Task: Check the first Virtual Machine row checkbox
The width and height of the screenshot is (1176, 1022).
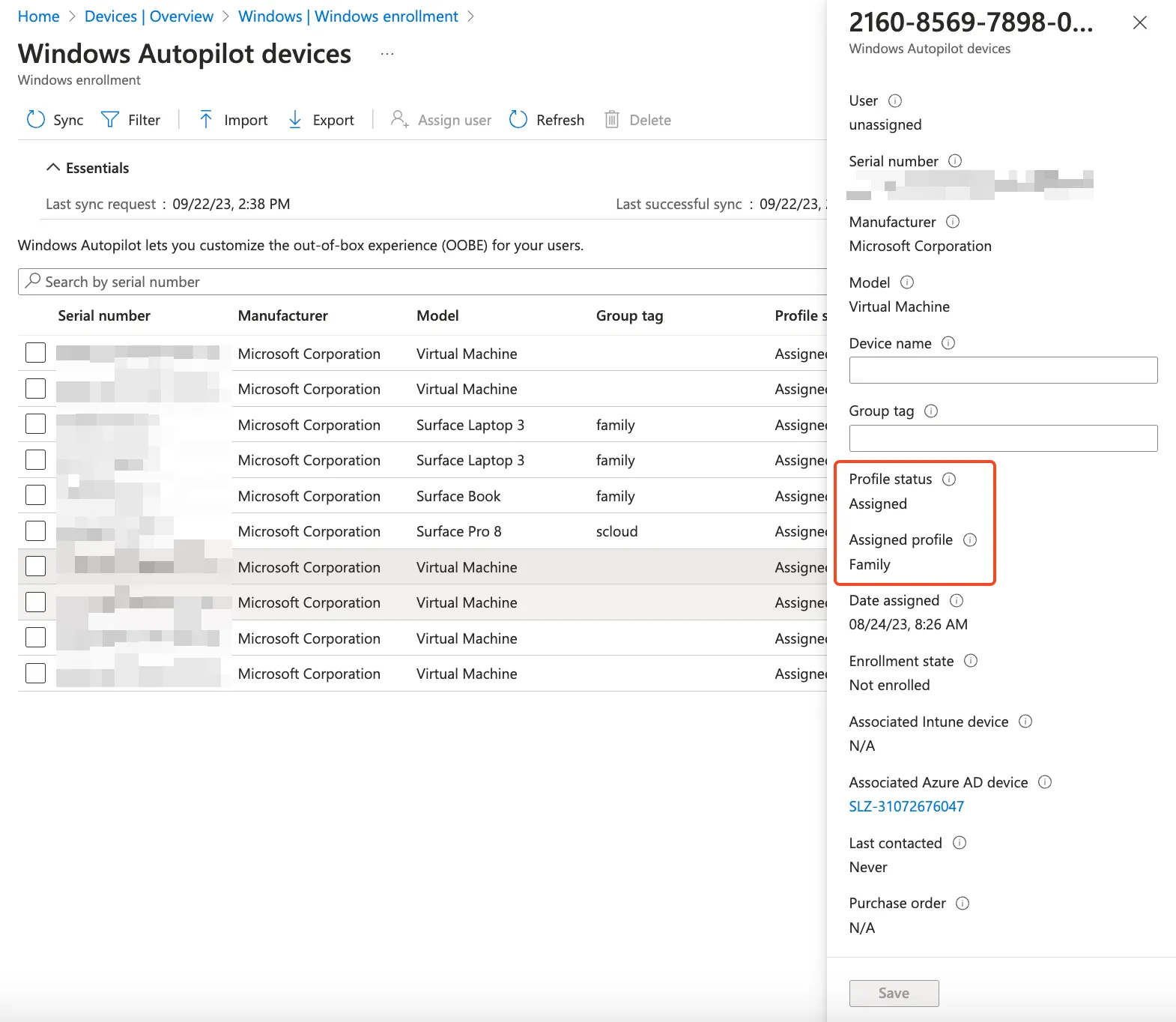Action: (x=35, y=353)
